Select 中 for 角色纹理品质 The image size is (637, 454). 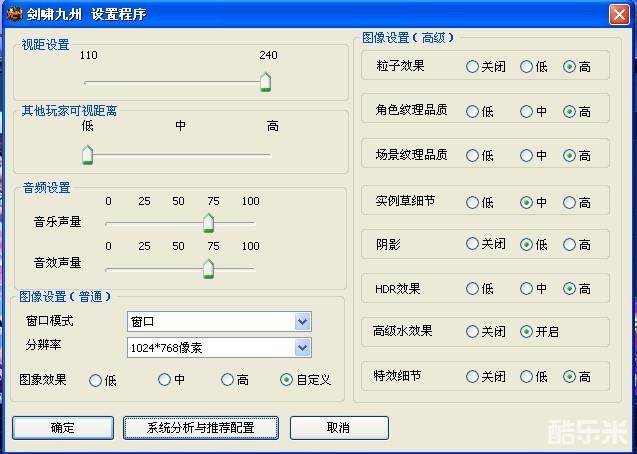point(526,111)
